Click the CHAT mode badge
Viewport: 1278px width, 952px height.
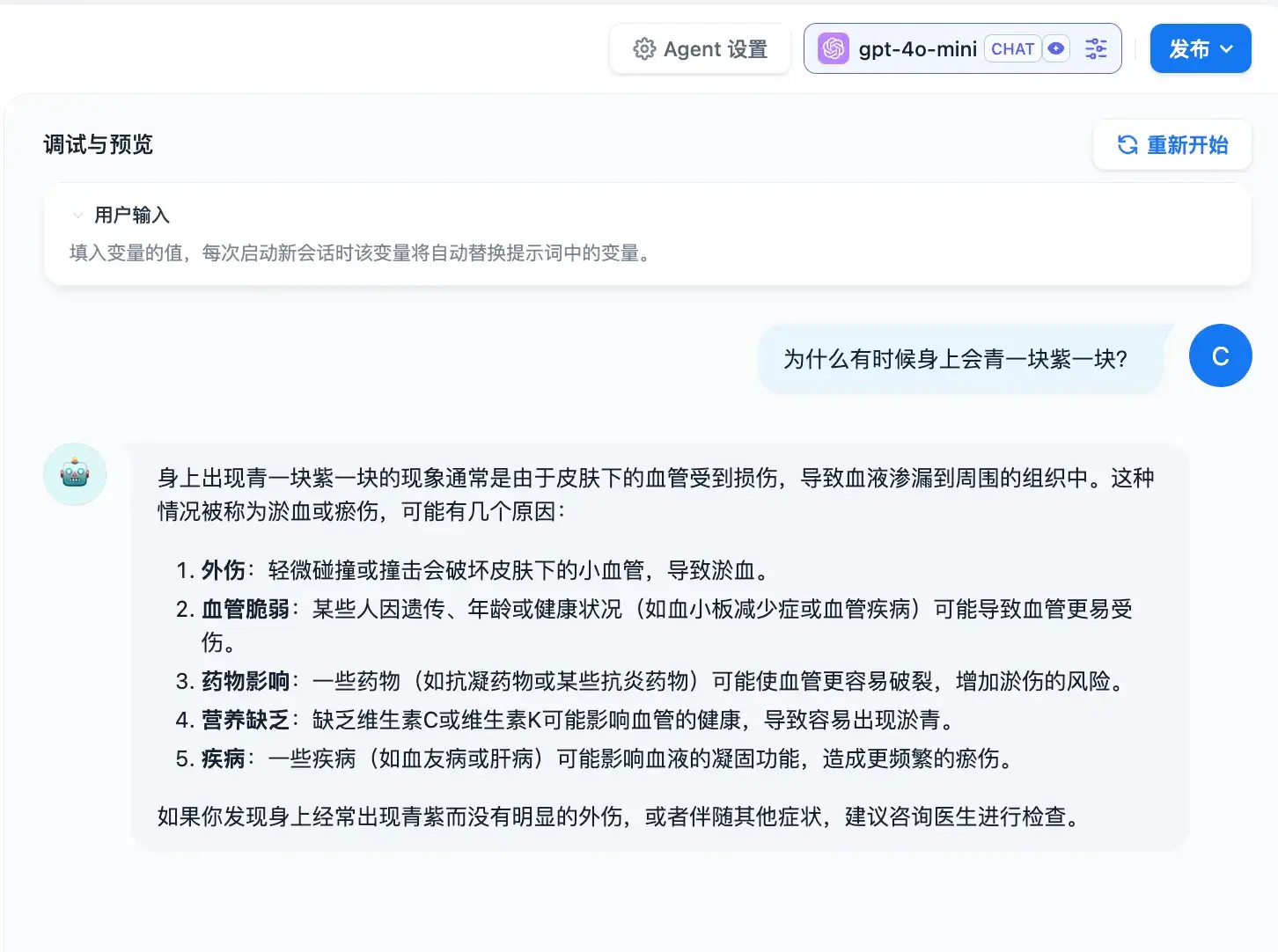(1012, 49)
